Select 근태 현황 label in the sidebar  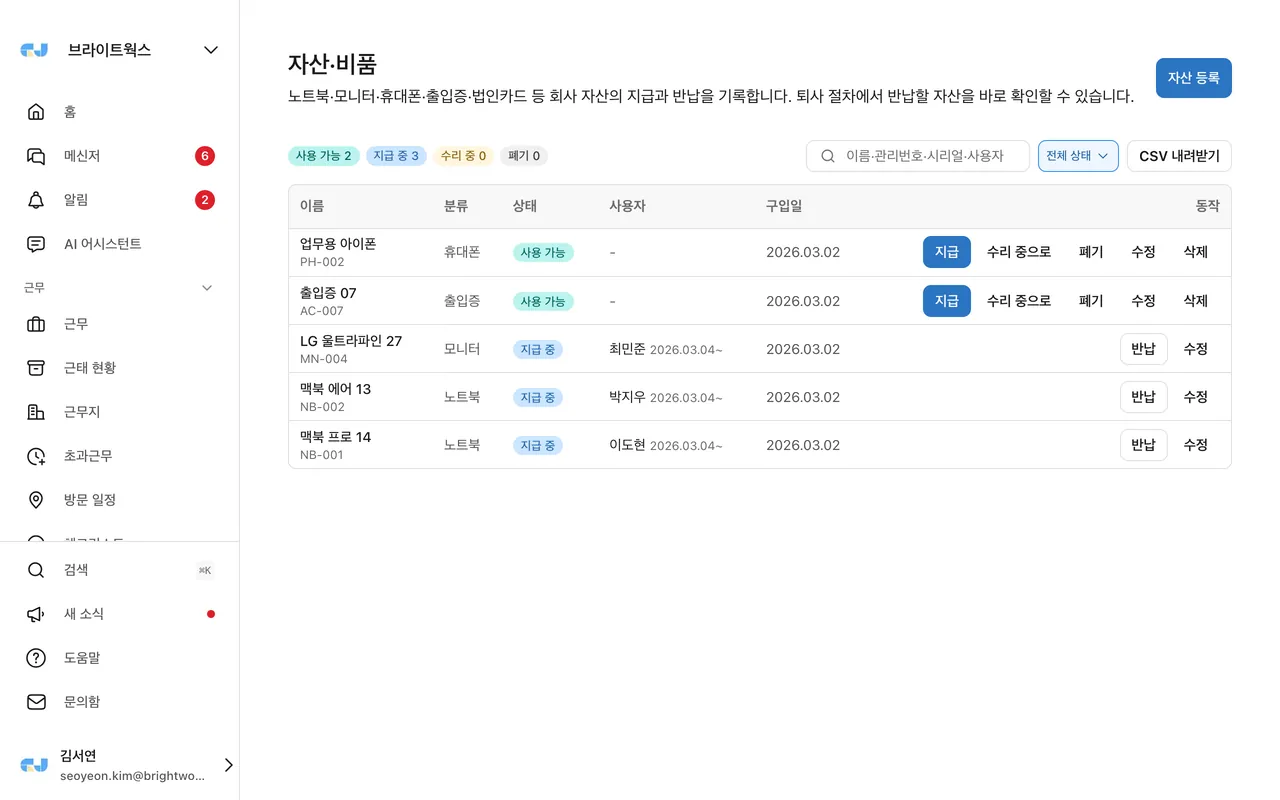click(x=90, y=368)
